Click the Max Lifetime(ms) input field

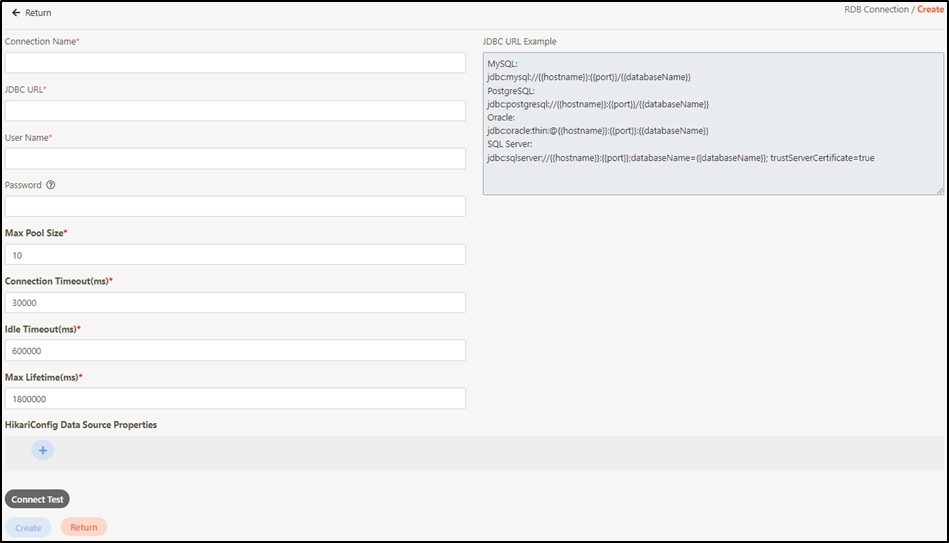click(235, 399)
